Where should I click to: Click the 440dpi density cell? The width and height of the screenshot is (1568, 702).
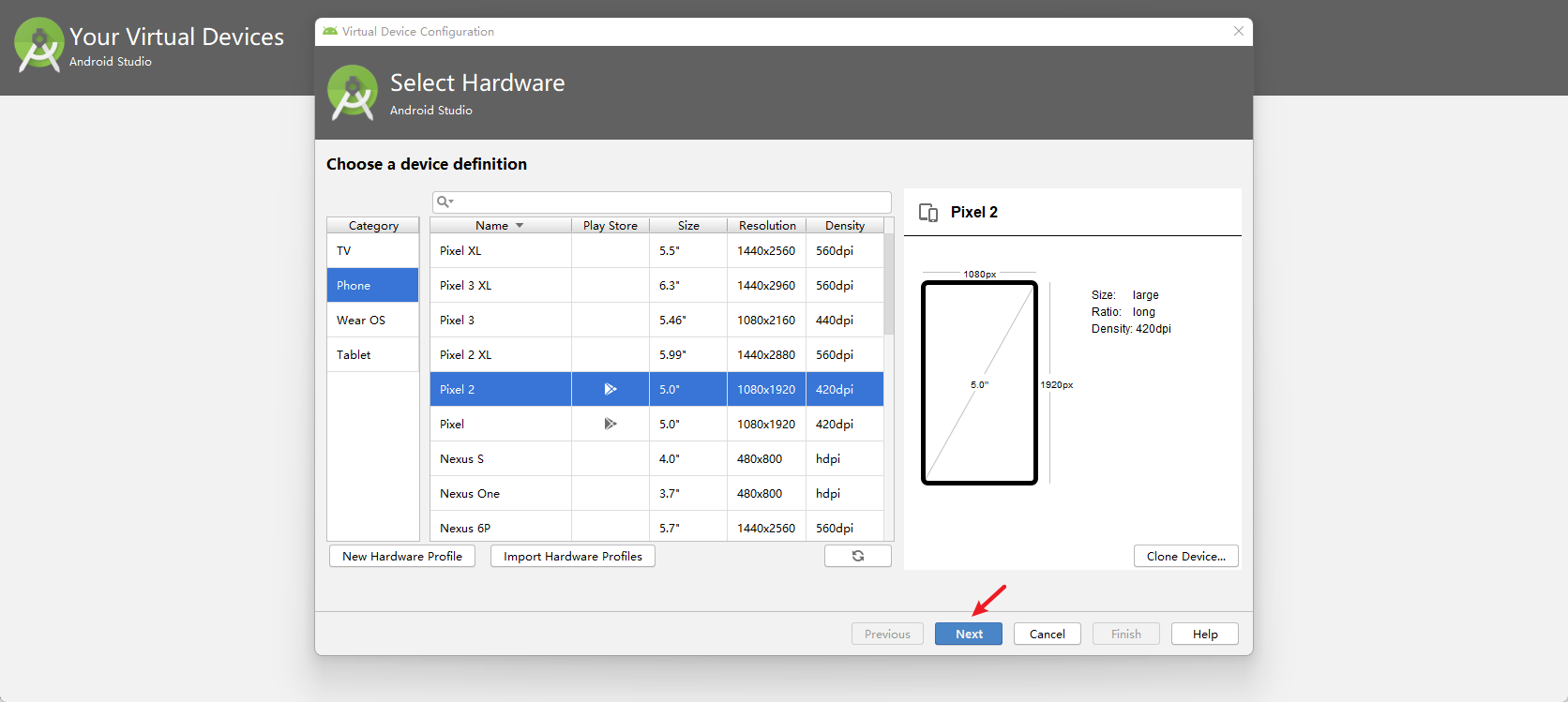[845, 320]
